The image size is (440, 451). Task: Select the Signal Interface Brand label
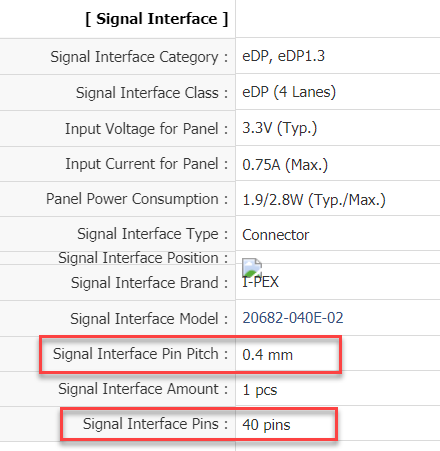[149, 283]
